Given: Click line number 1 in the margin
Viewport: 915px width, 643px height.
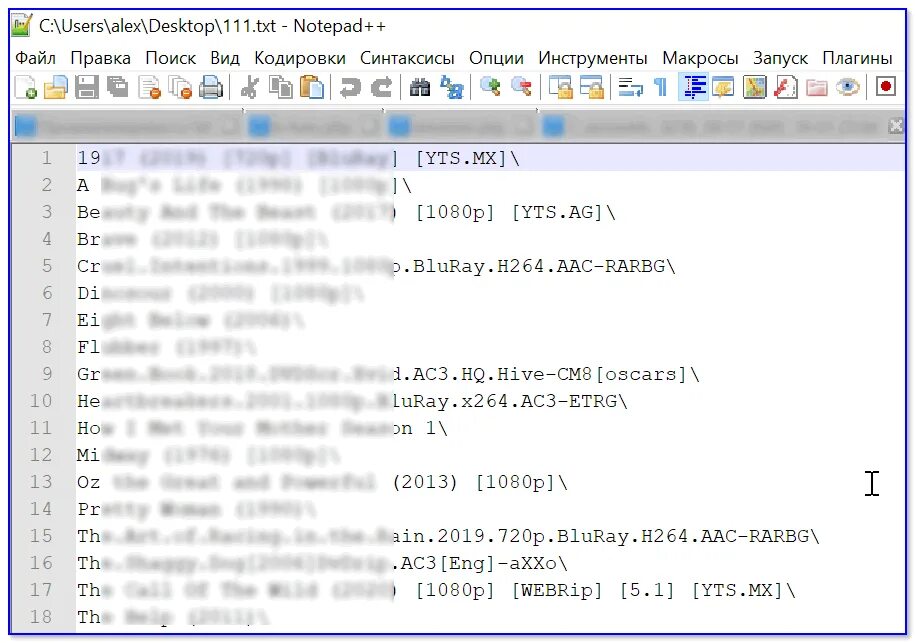Looking at the screenshot, I should click(x=46, y=158).
